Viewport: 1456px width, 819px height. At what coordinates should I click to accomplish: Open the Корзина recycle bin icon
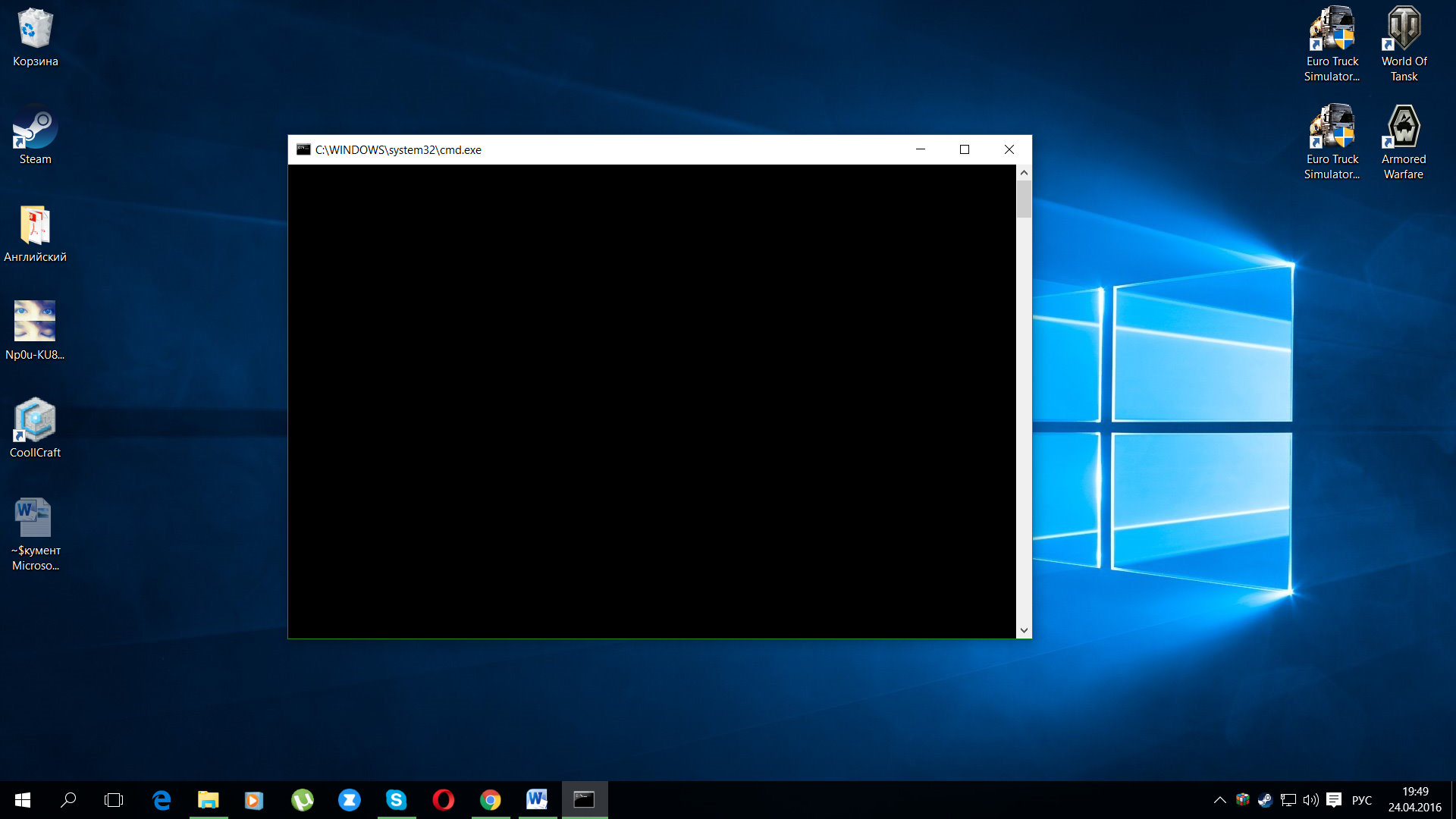coord(35,36)
